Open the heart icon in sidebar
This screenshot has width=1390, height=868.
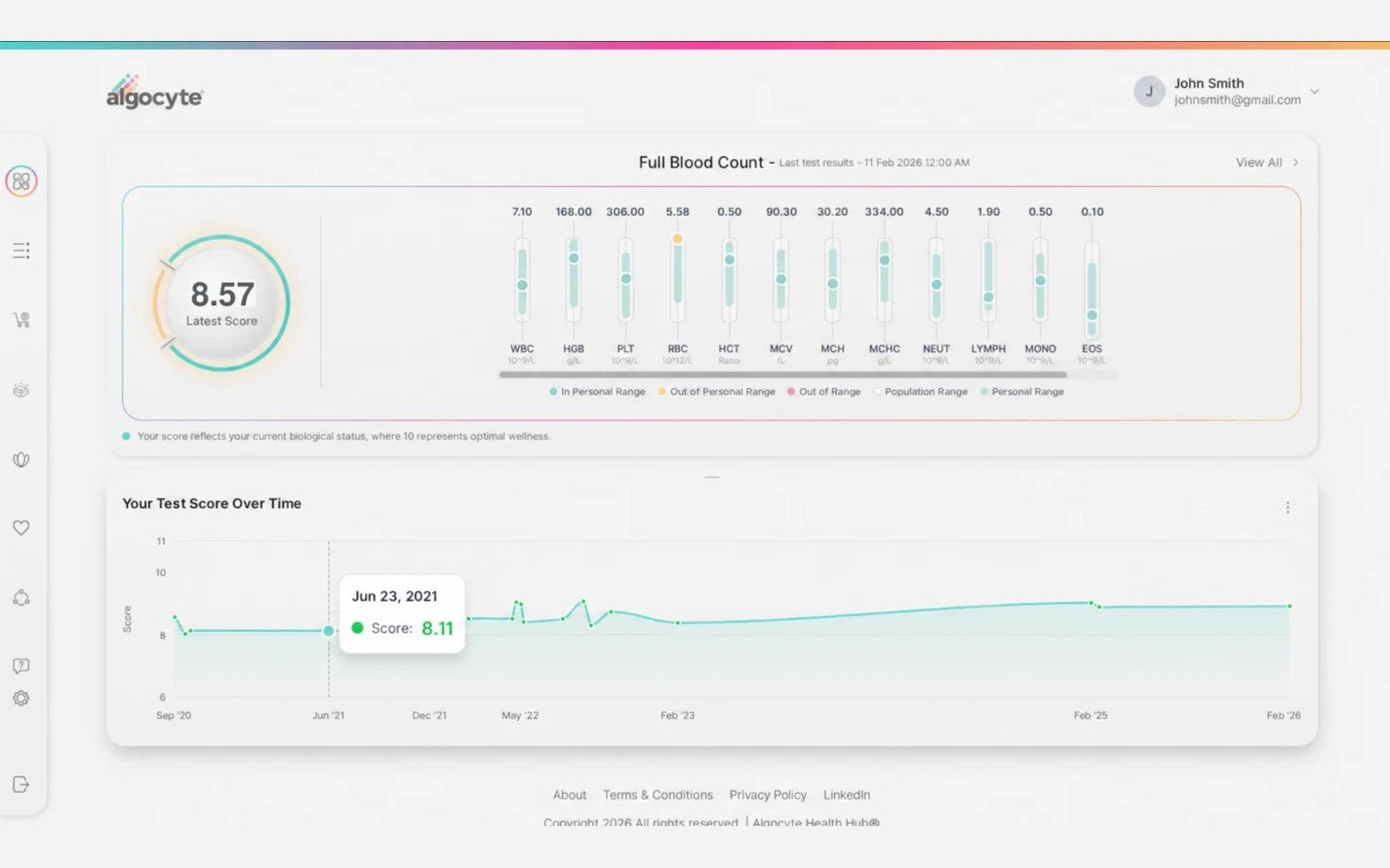[21, 528]
